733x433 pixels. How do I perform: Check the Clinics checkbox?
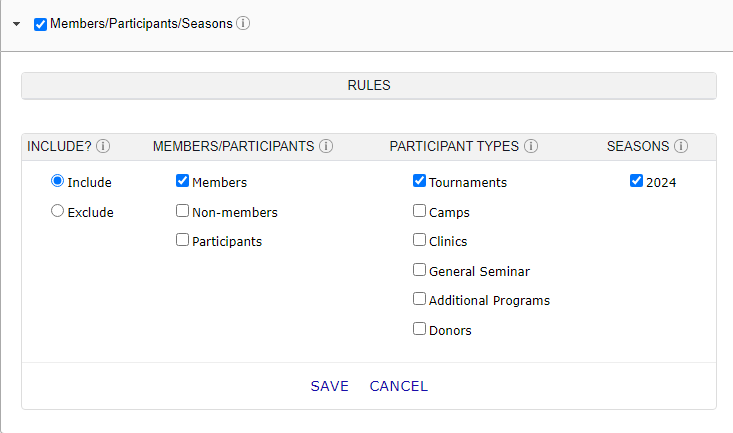pos(419,240)
